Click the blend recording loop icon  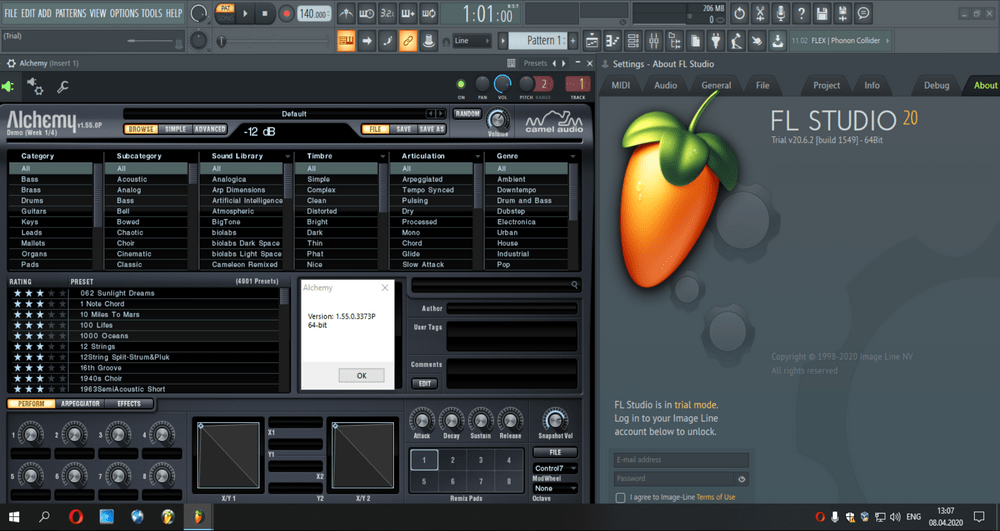pyautogui.click(x=429, y=13)
